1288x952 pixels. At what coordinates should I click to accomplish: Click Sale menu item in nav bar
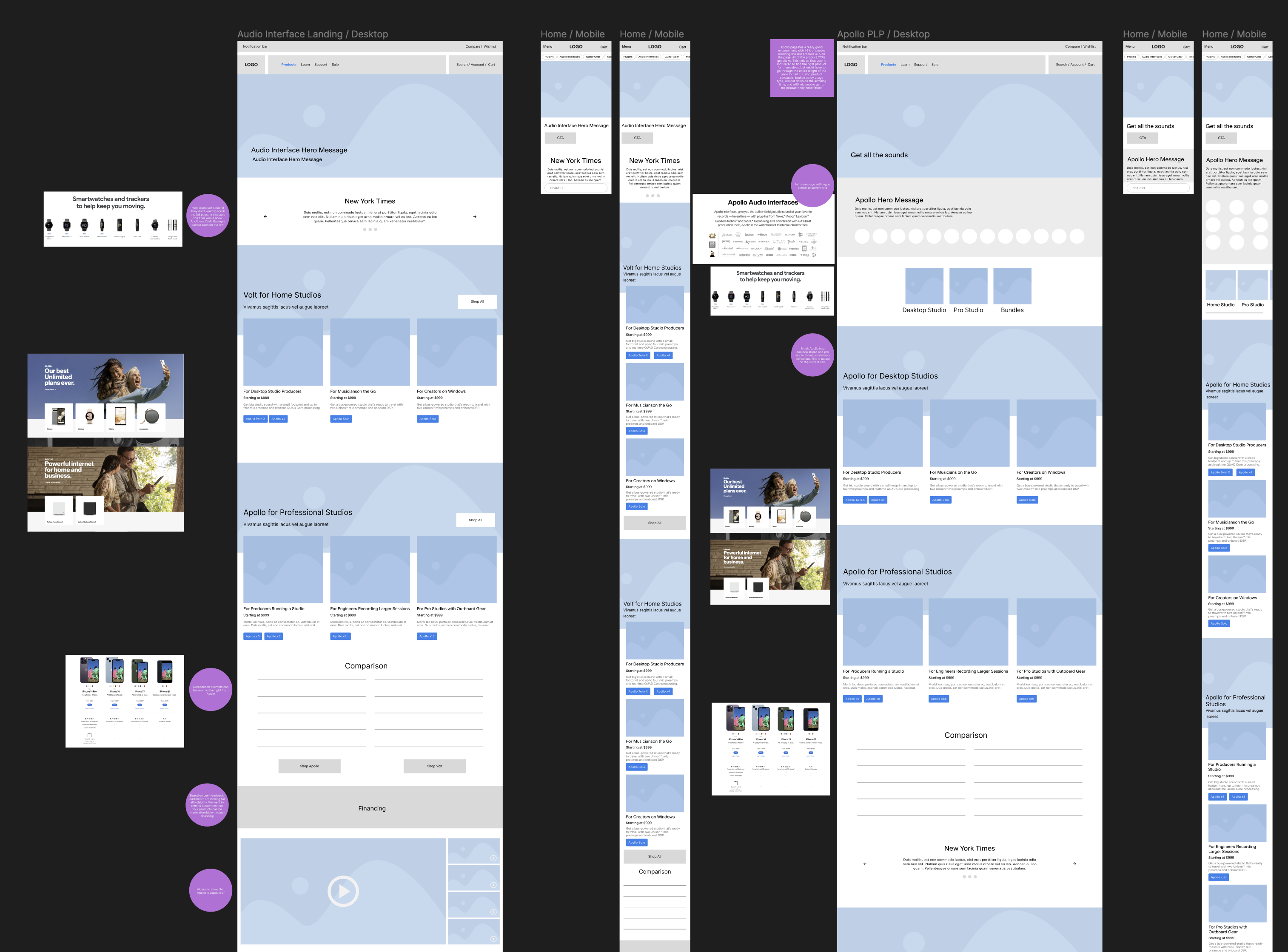pyautogui.click(x=335, y=64)
